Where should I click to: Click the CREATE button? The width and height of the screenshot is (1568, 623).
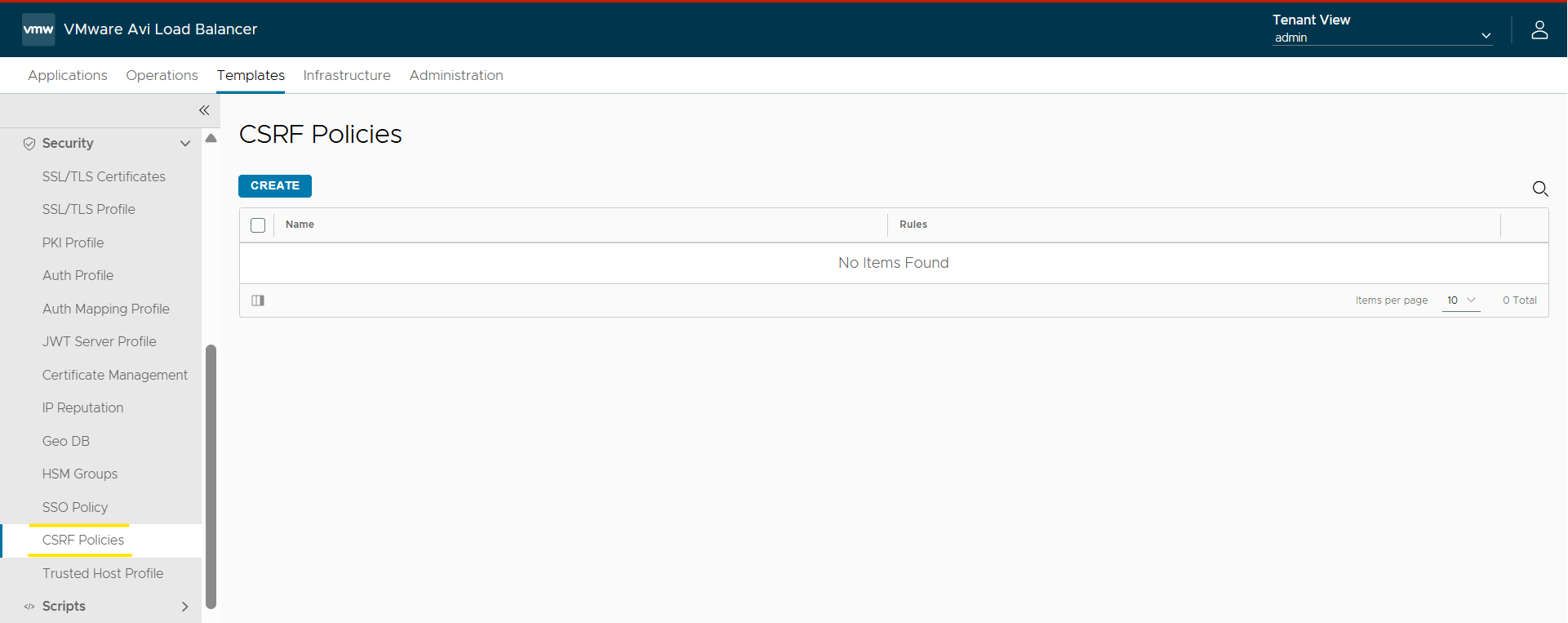coord(275,186)
